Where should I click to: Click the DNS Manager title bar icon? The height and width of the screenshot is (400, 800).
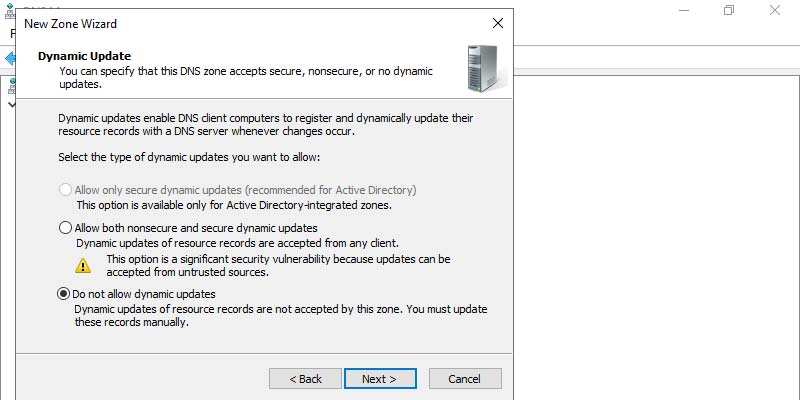click(10, 9)
